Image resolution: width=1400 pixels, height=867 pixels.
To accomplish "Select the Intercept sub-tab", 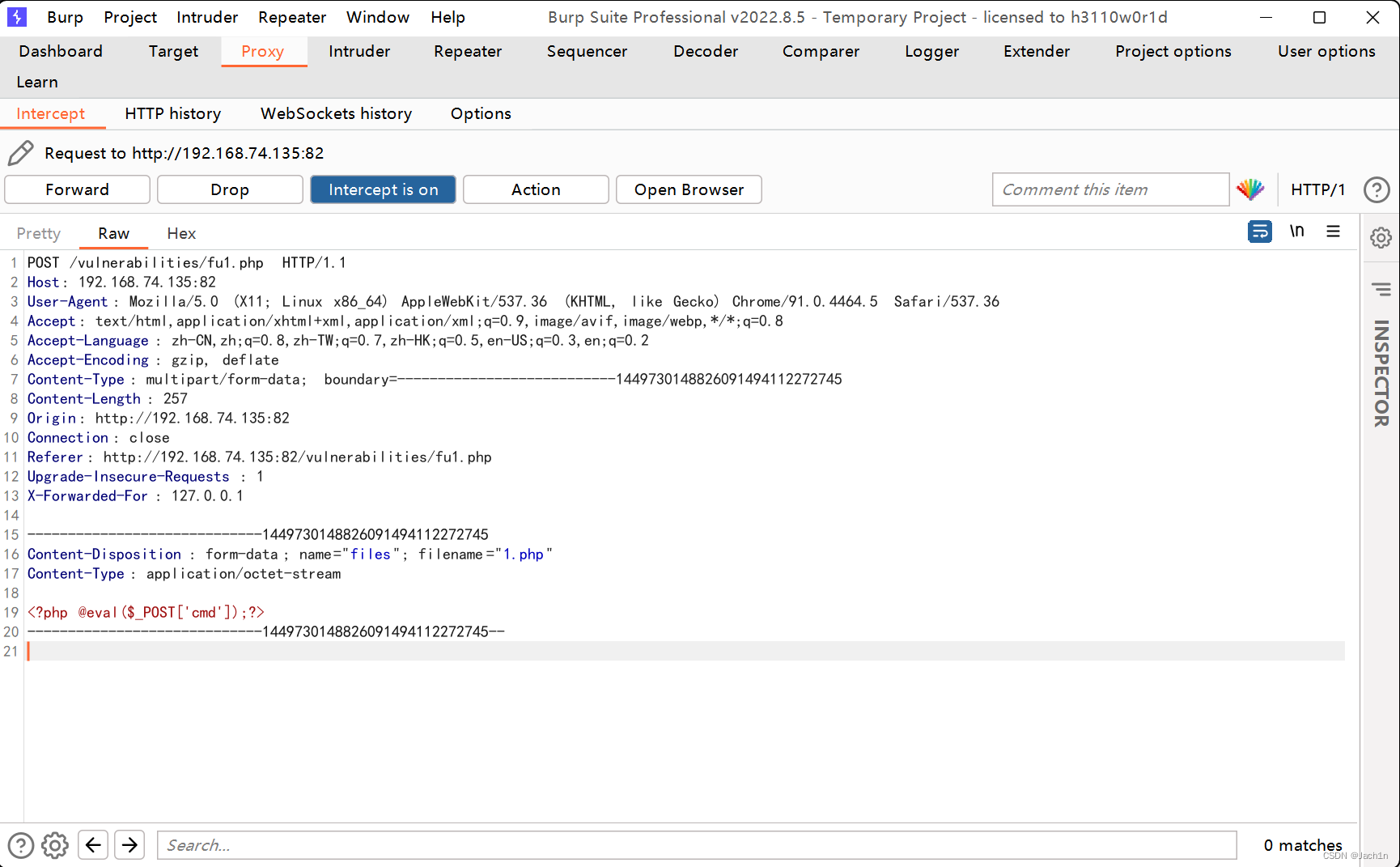I will 50,113.
